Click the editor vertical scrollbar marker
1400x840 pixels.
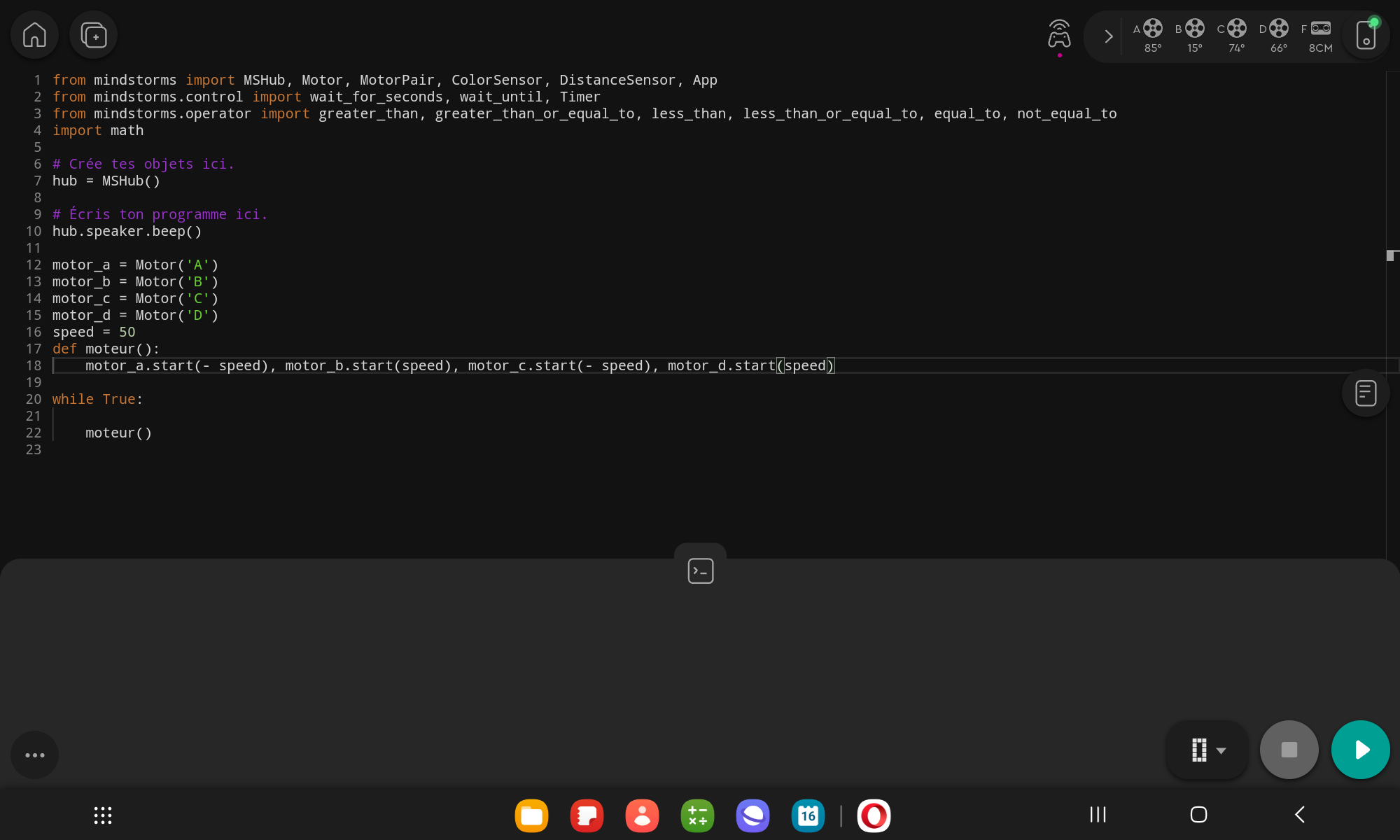coord(1392,255)
